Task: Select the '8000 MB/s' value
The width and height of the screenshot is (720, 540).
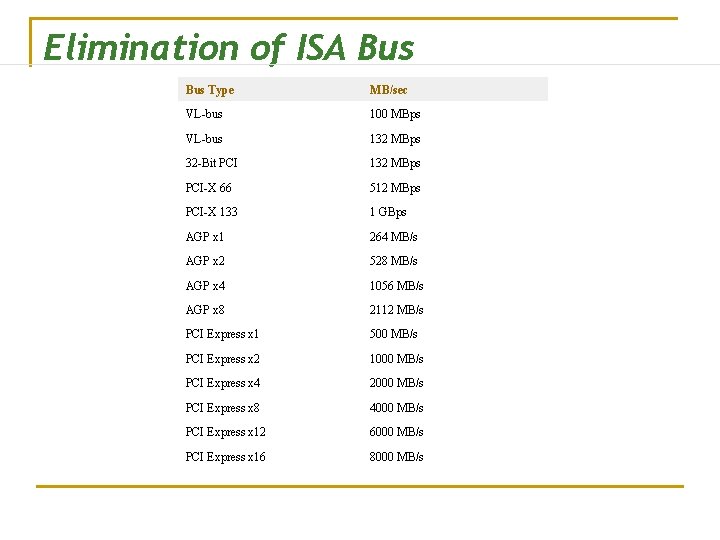Action: (396, 457)
